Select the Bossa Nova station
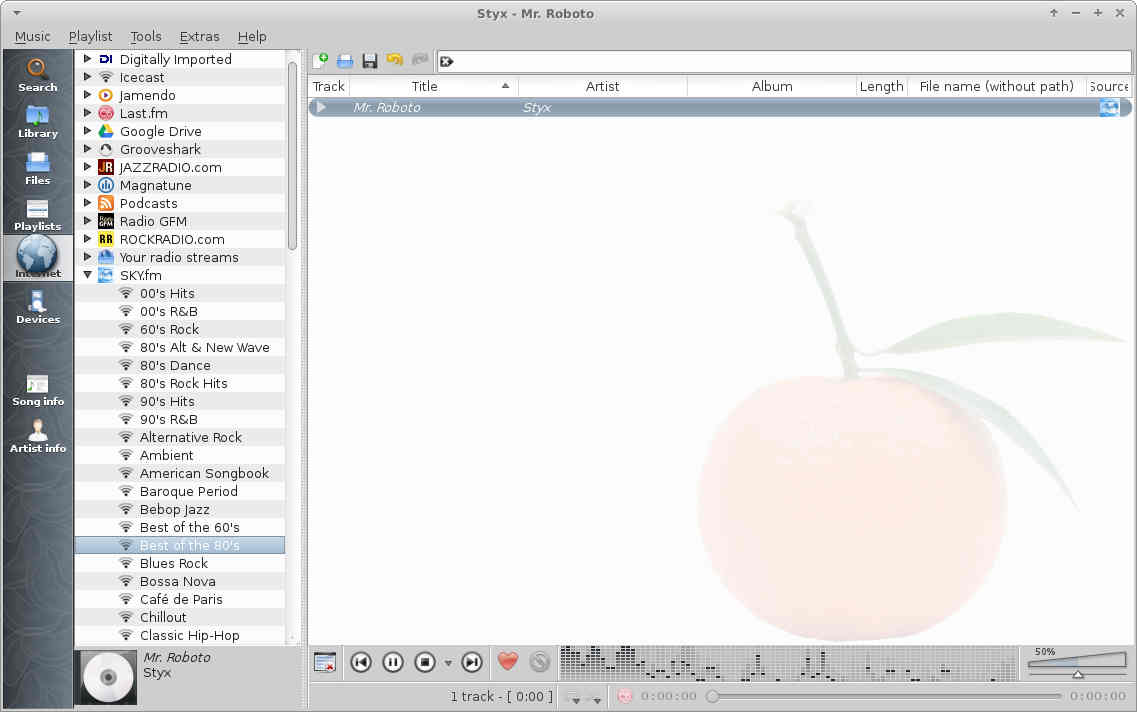The height and width of the screenshot is (712, 1137). tap(178, 581)
